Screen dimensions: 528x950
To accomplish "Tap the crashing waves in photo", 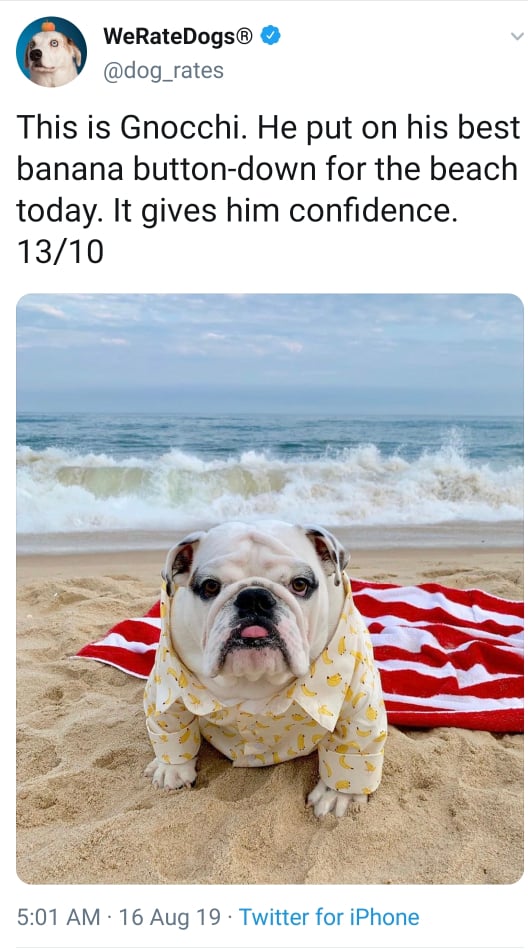I will [x=270, y=485].
